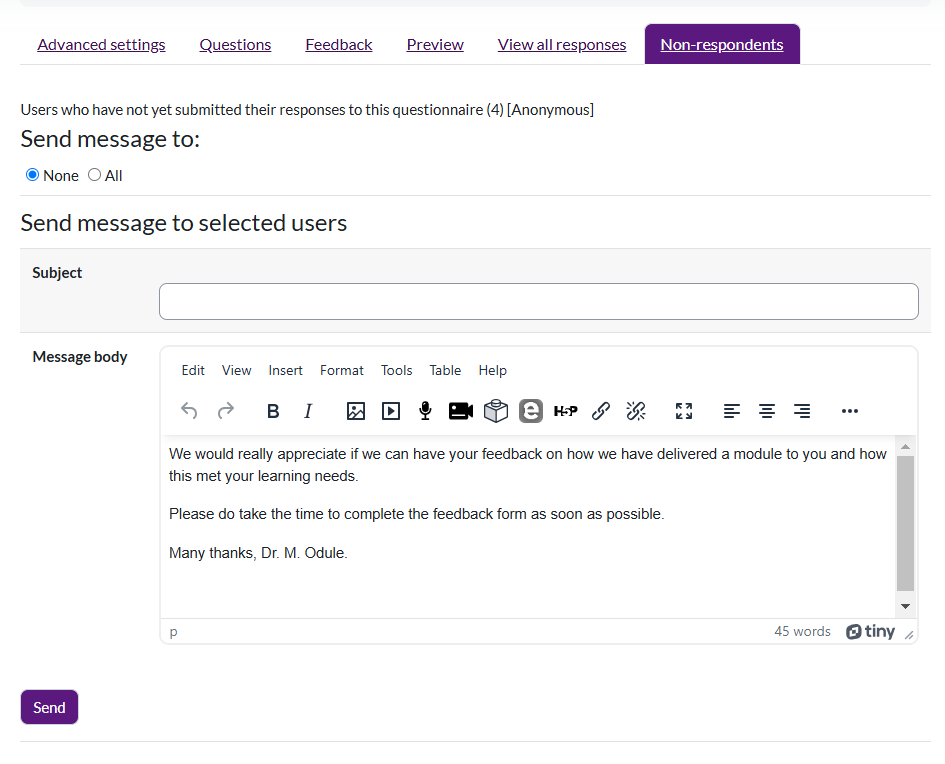Viewport: 945px width, 764px height.
Task: Toggle fullscreen mode in editor
Action: click(x=684, y=411)
